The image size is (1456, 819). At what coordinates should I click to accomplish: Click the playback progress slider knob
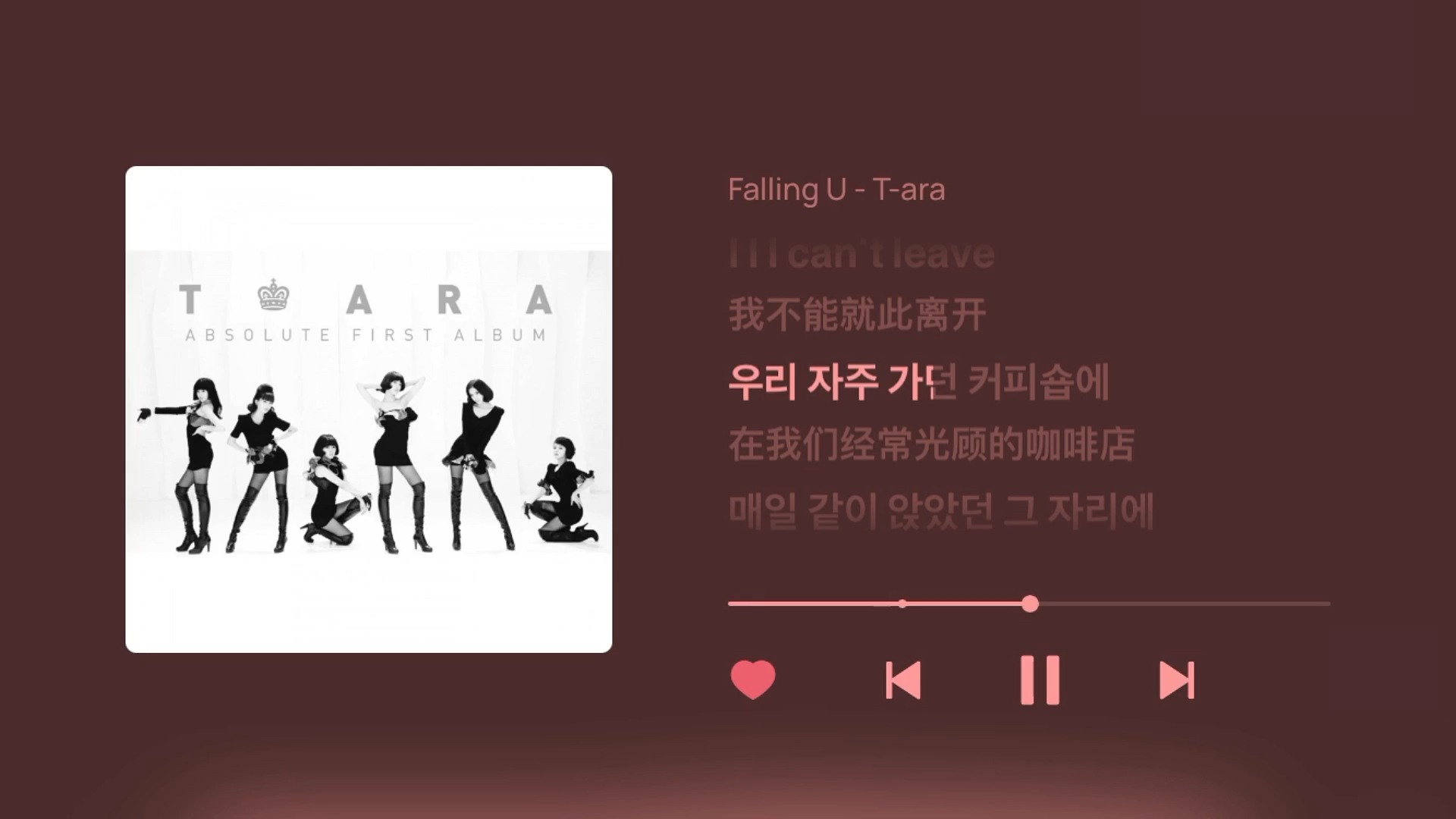tap(1030, 604)
